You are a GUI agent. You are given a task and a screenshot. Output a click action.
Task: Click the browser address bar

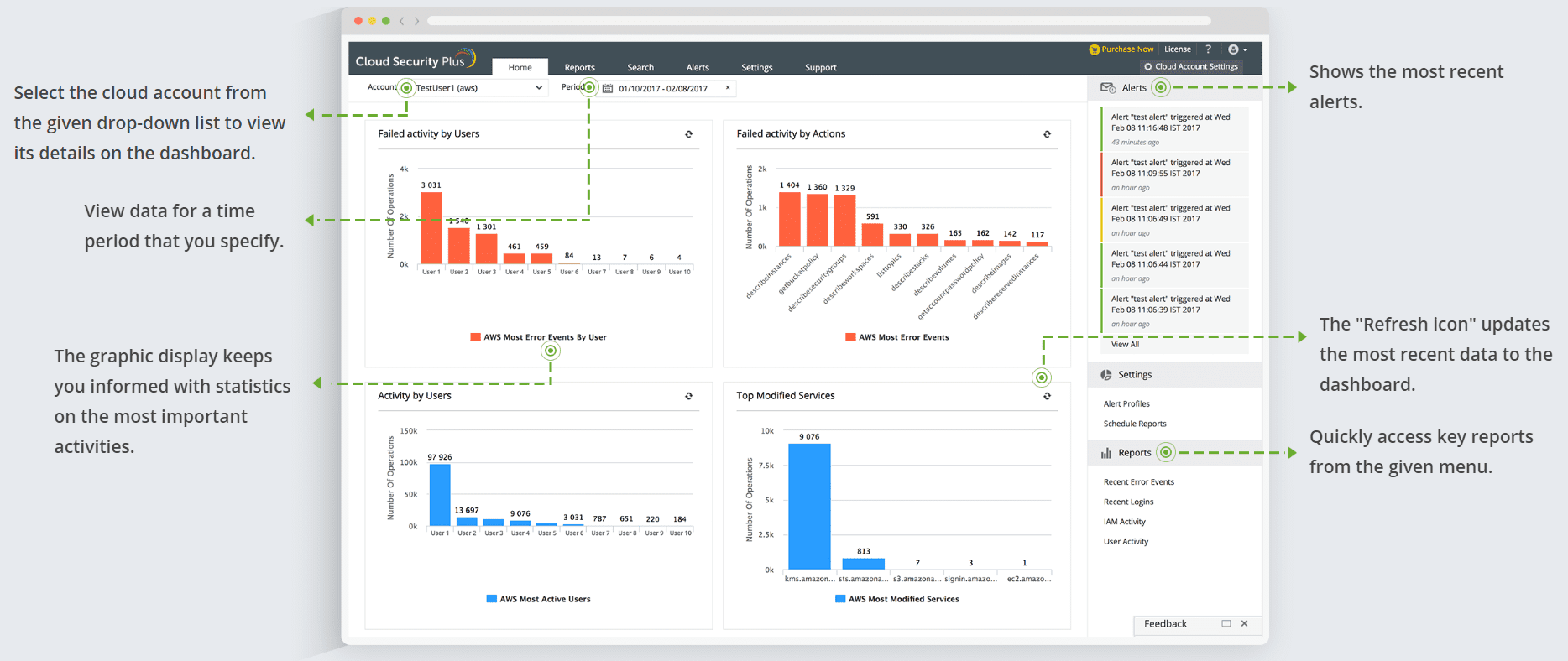(819, 21)
